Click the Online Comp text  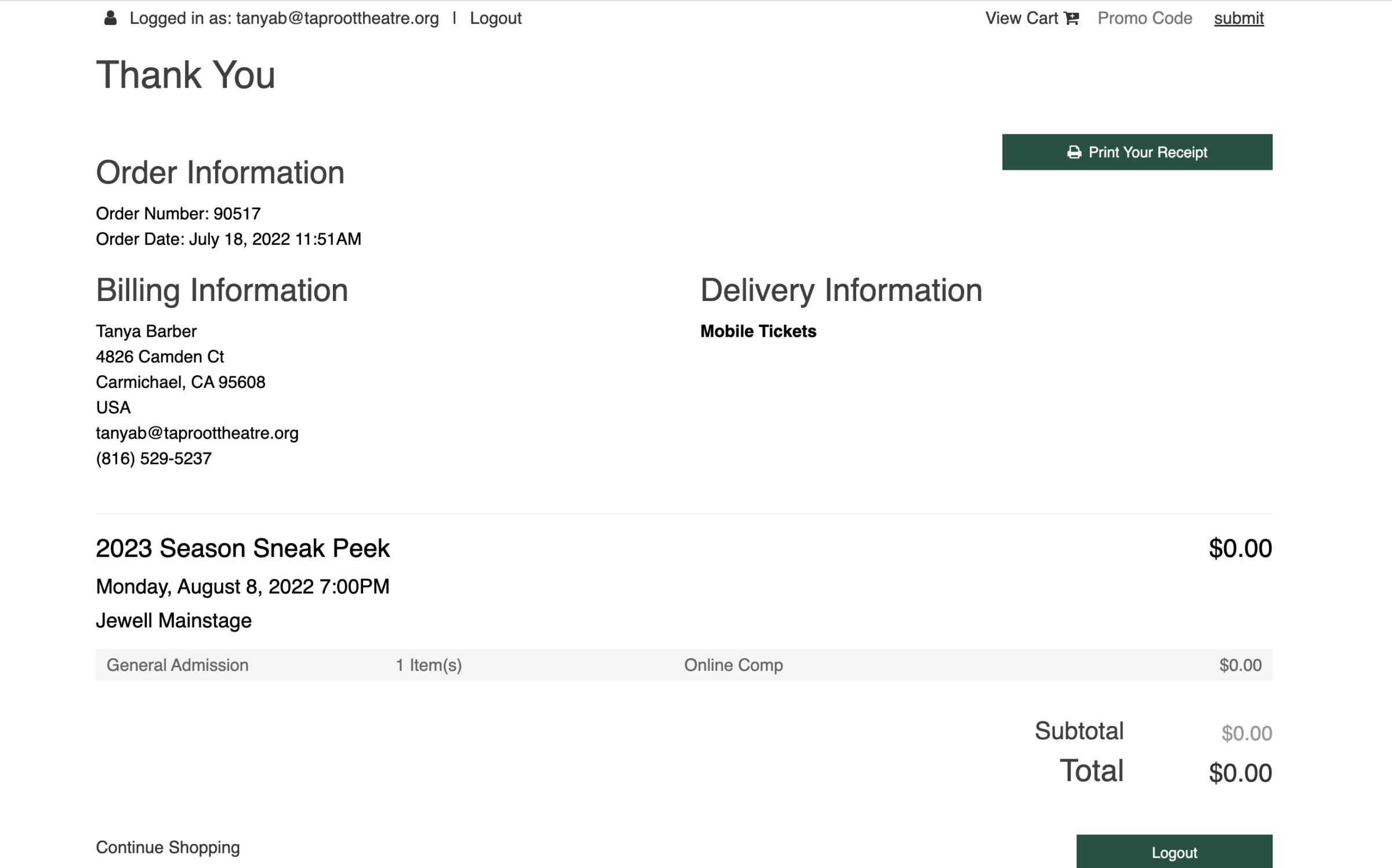(x=733, y=665)
